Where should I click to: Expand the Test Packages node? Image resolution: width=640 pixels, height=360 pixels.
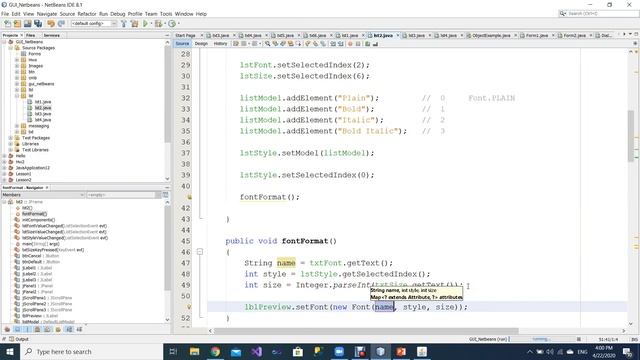pyautogui.click(x=11, y=138)
